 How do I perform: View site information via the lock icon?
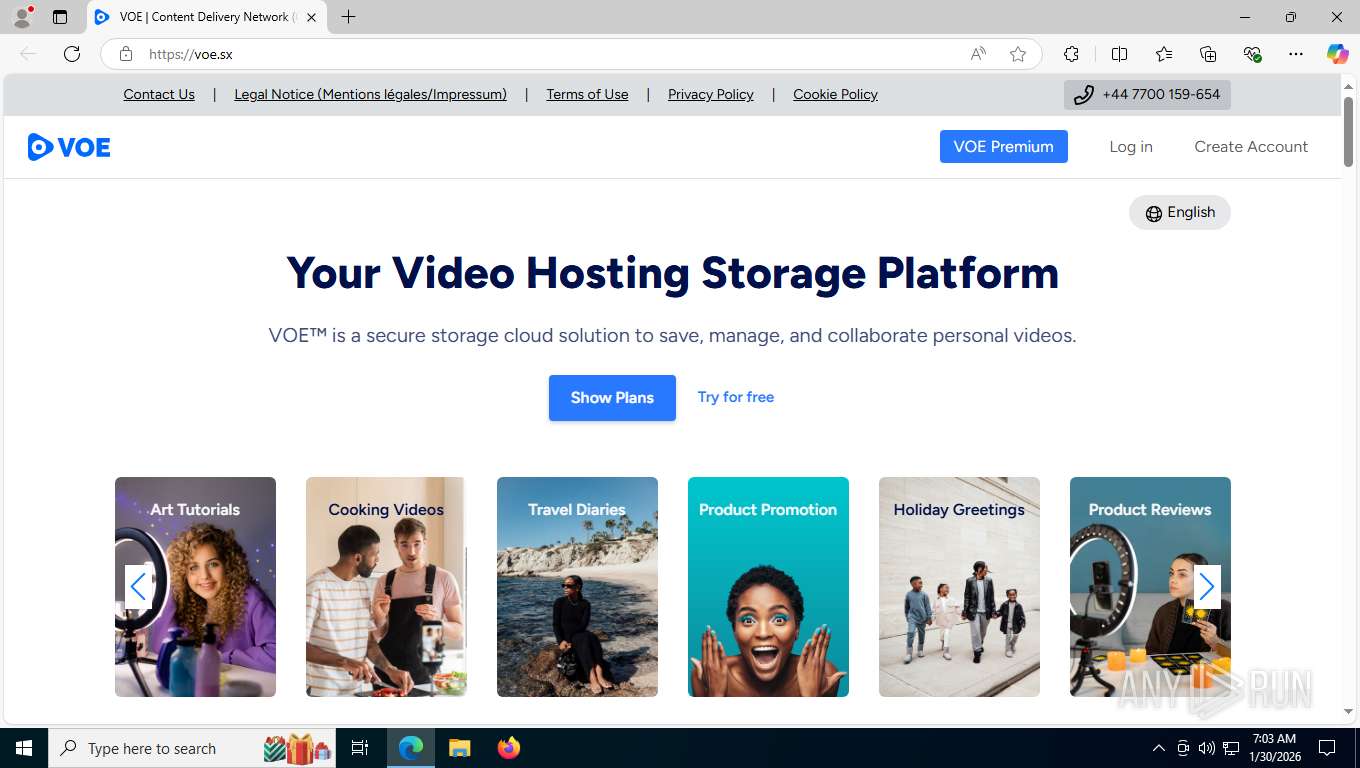click(126, 54)
